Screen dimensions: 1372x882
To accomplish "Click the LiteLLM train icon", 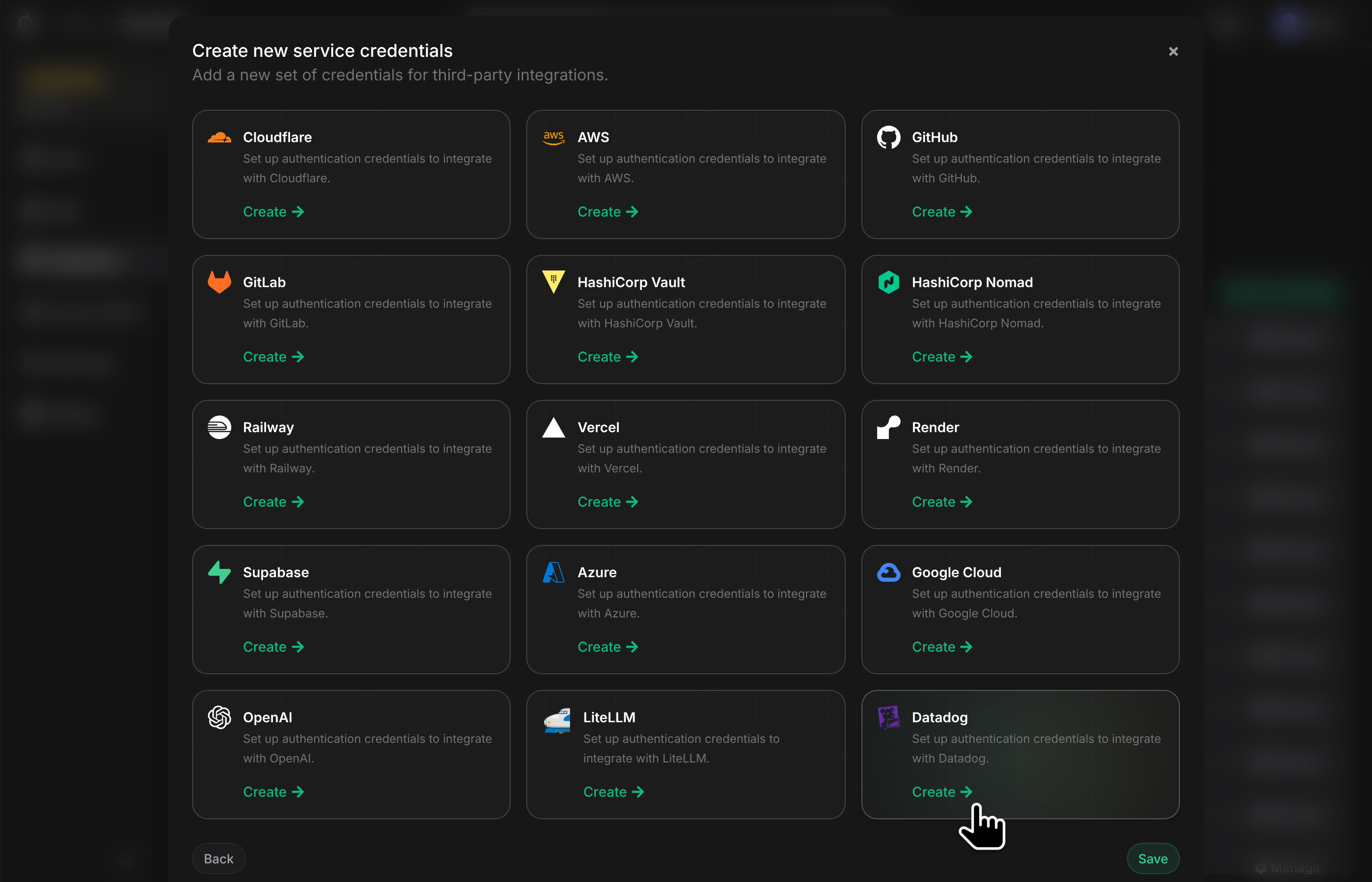I will point(557,720).
